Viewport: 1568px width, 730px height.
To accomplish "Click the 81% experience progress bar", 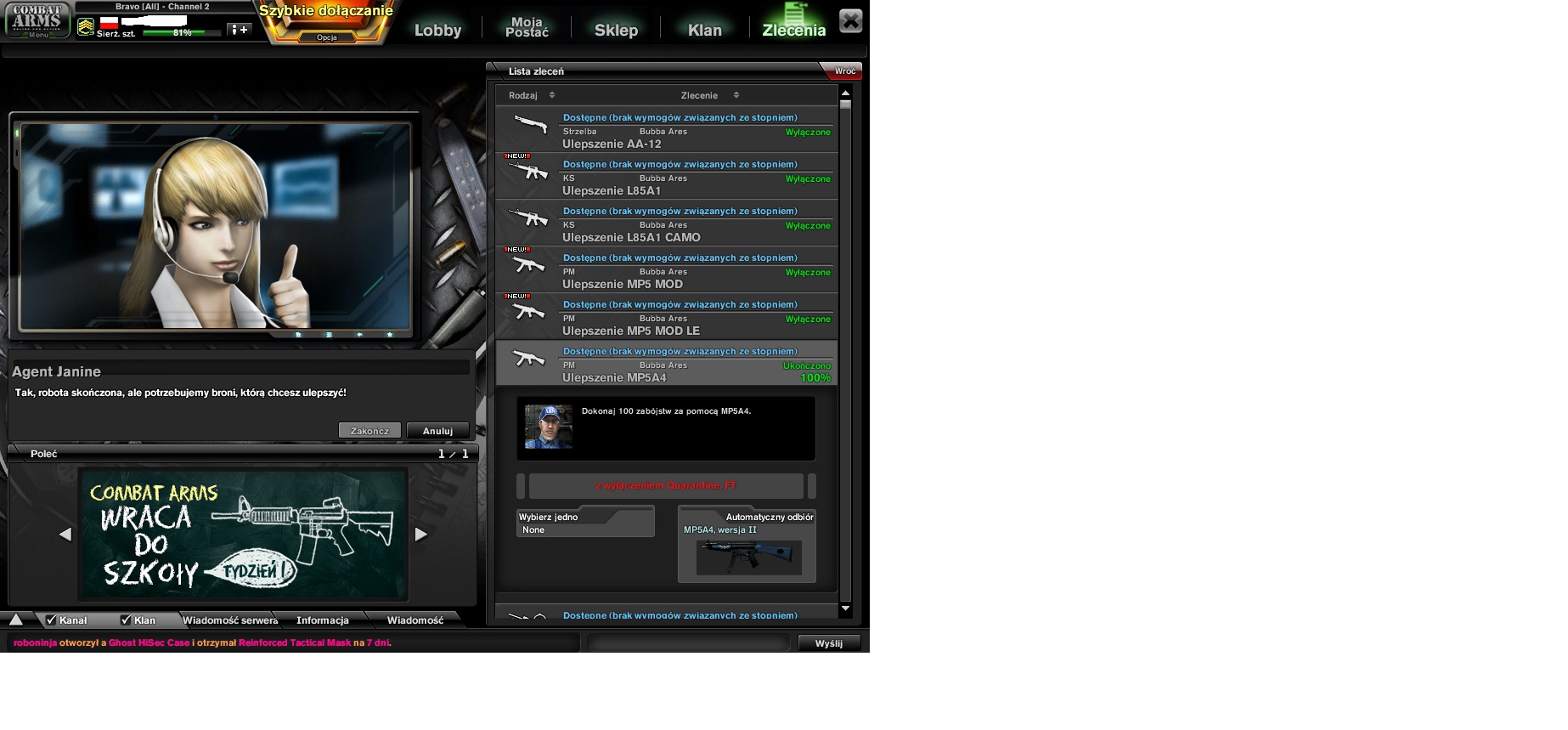I will click(x=182, y=32).
